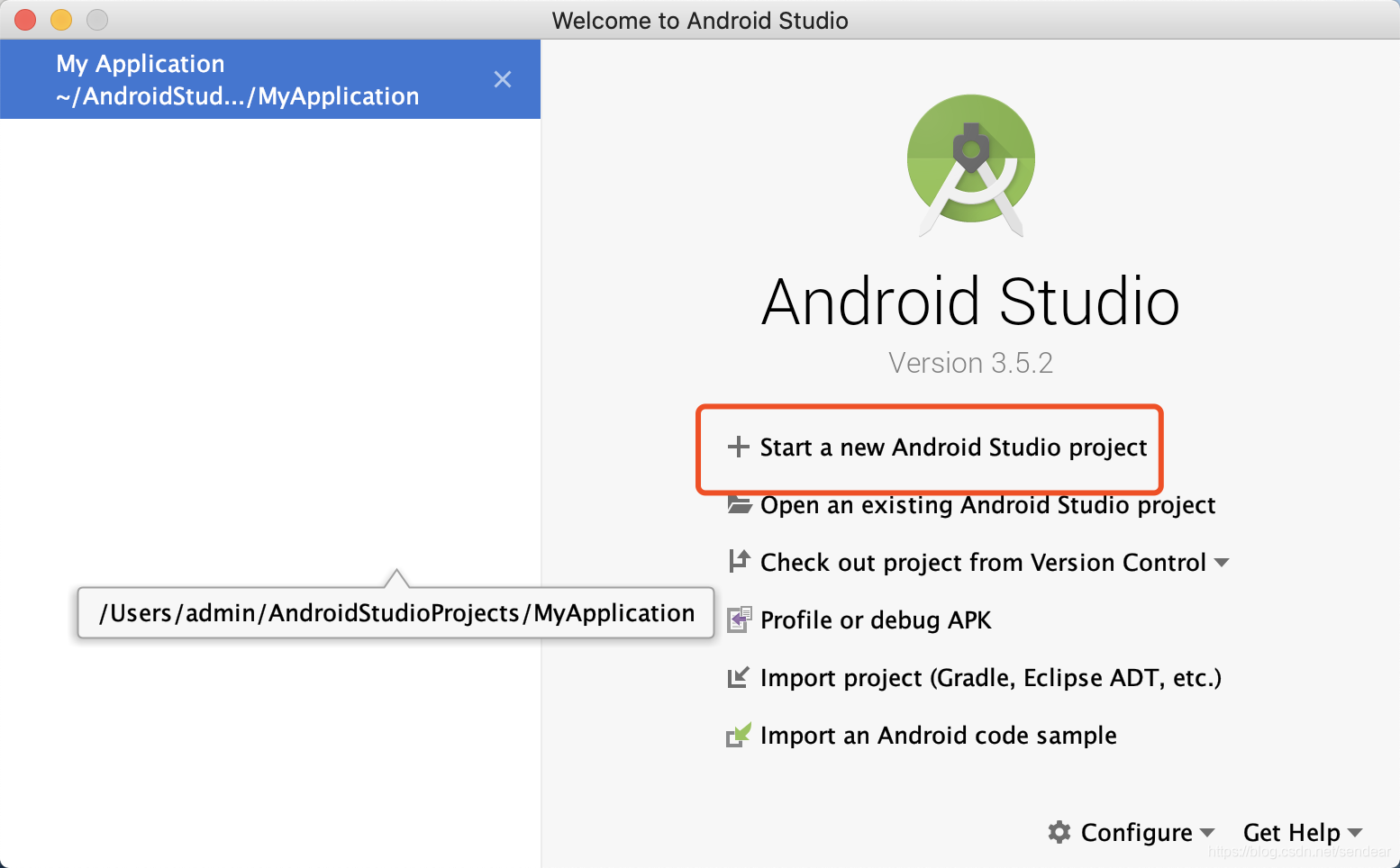Click the open folder icon

(740, 504)
